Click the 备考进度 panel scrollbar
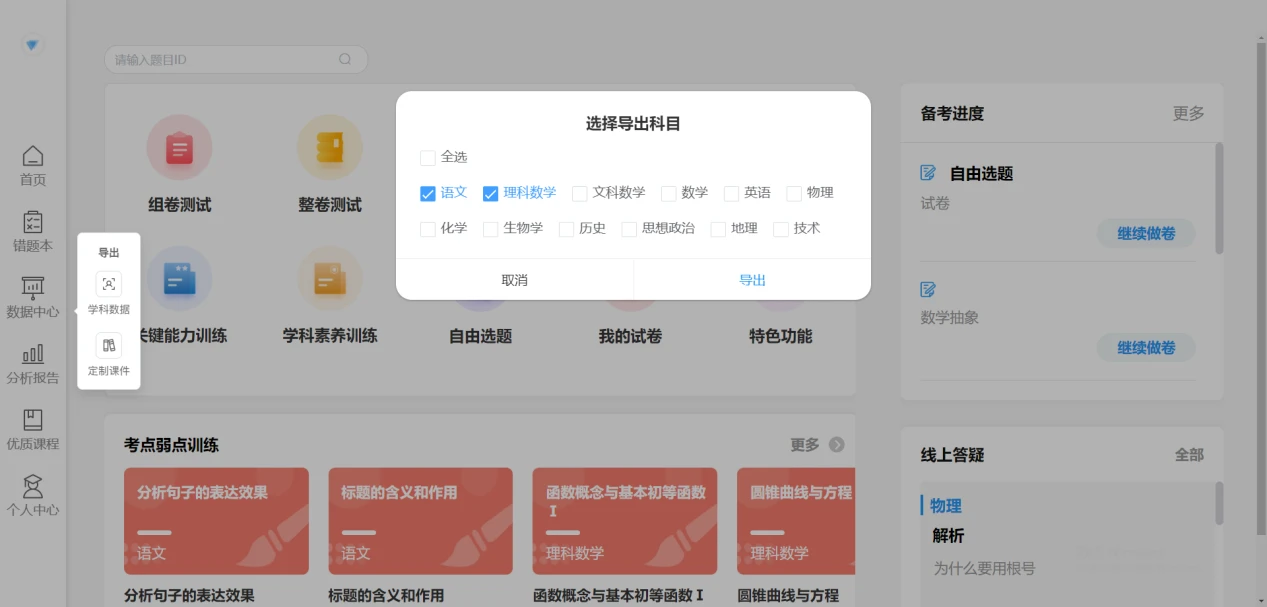The image size is (1267, 607). pos(1219,197)
